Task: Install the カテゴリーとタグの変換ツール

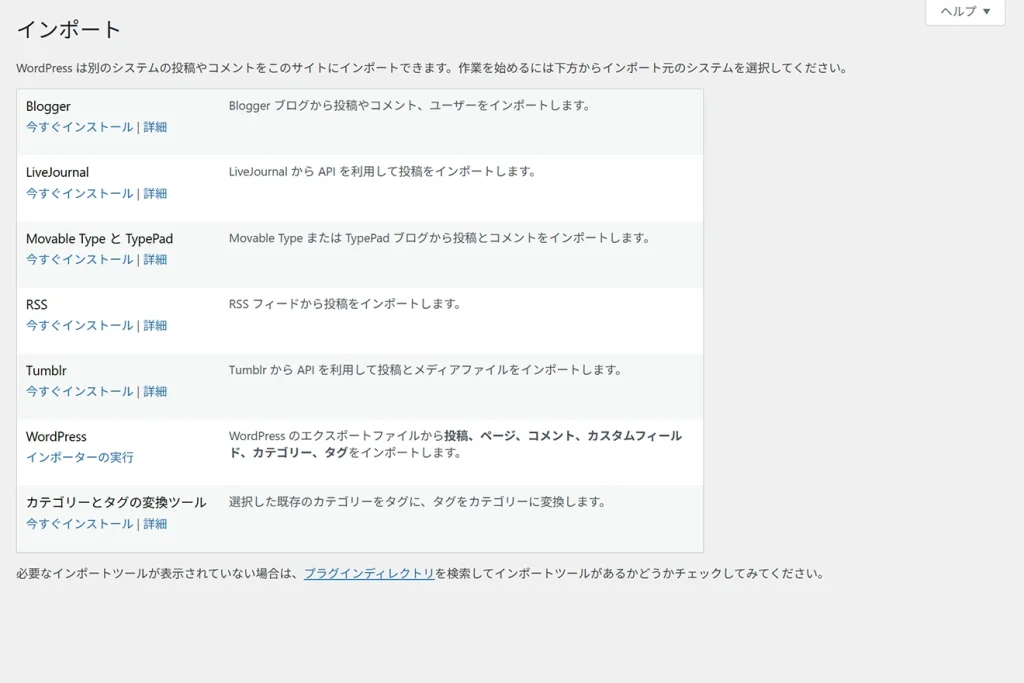Action: [x=78, y=523]
